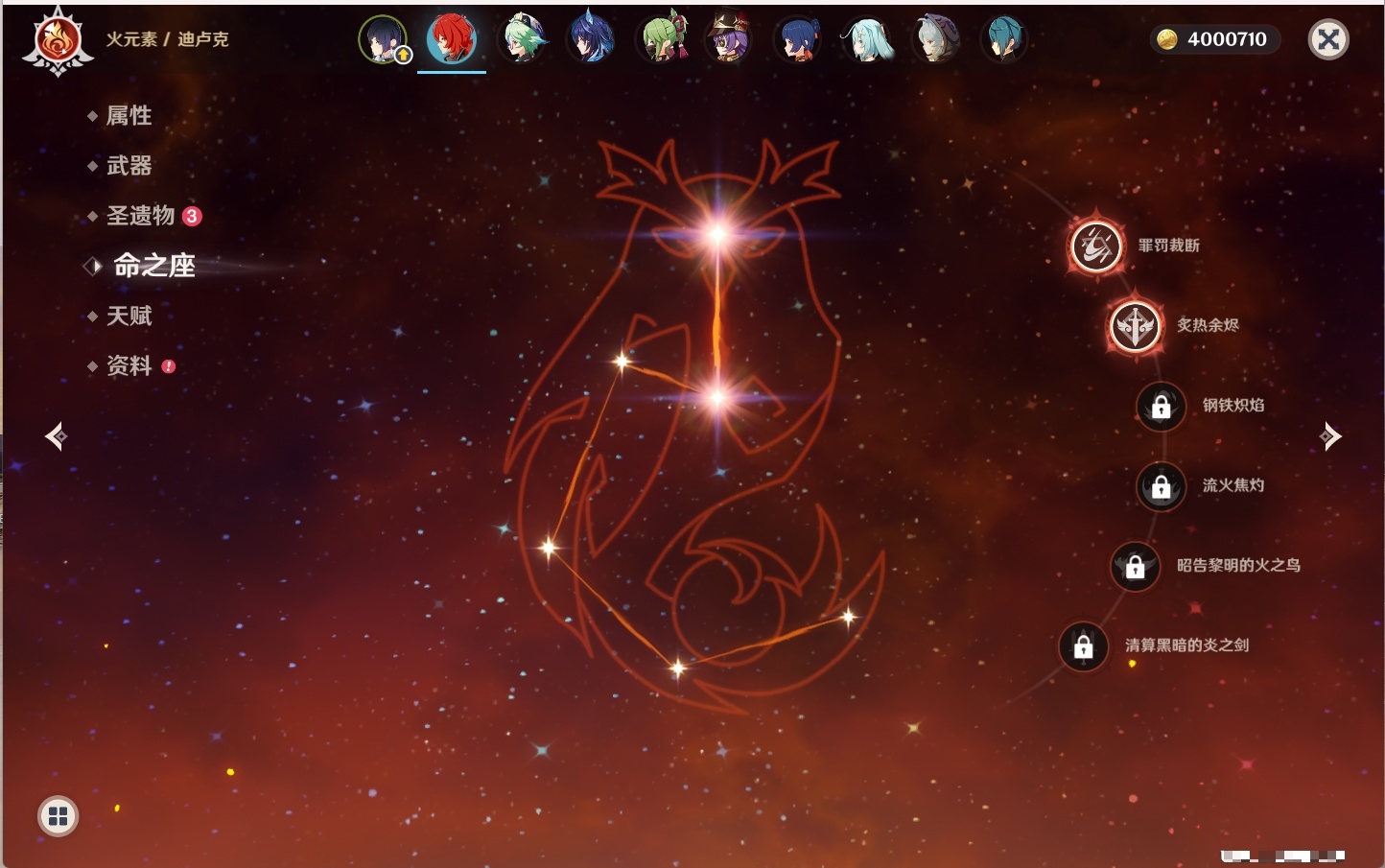Click the 罪罚裁断 label text
The width and height of the screenshot is (1385, 868).
click(x=1168, y=246)
